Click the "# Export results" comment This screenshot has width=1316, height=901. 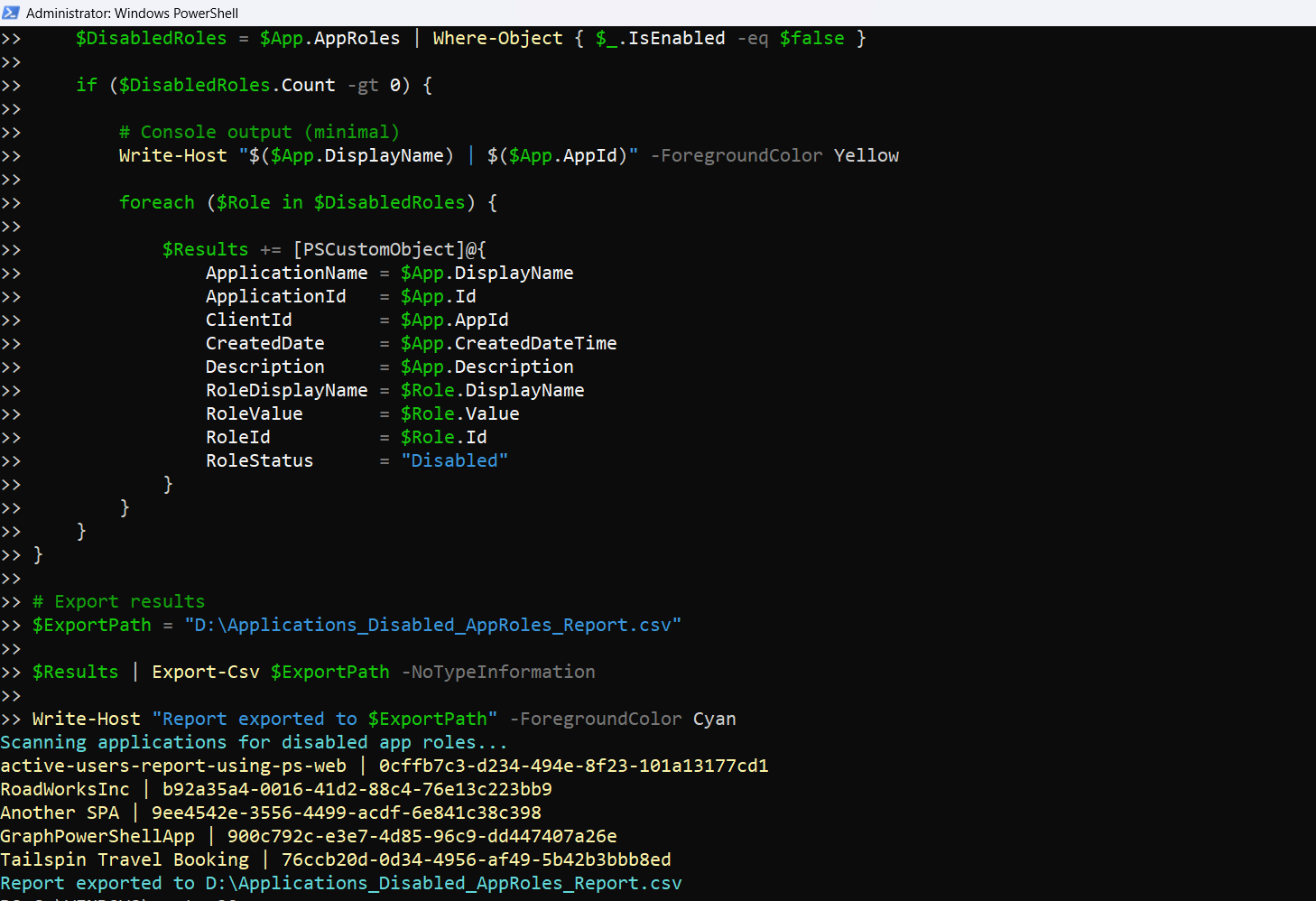[x=118, y=601]
